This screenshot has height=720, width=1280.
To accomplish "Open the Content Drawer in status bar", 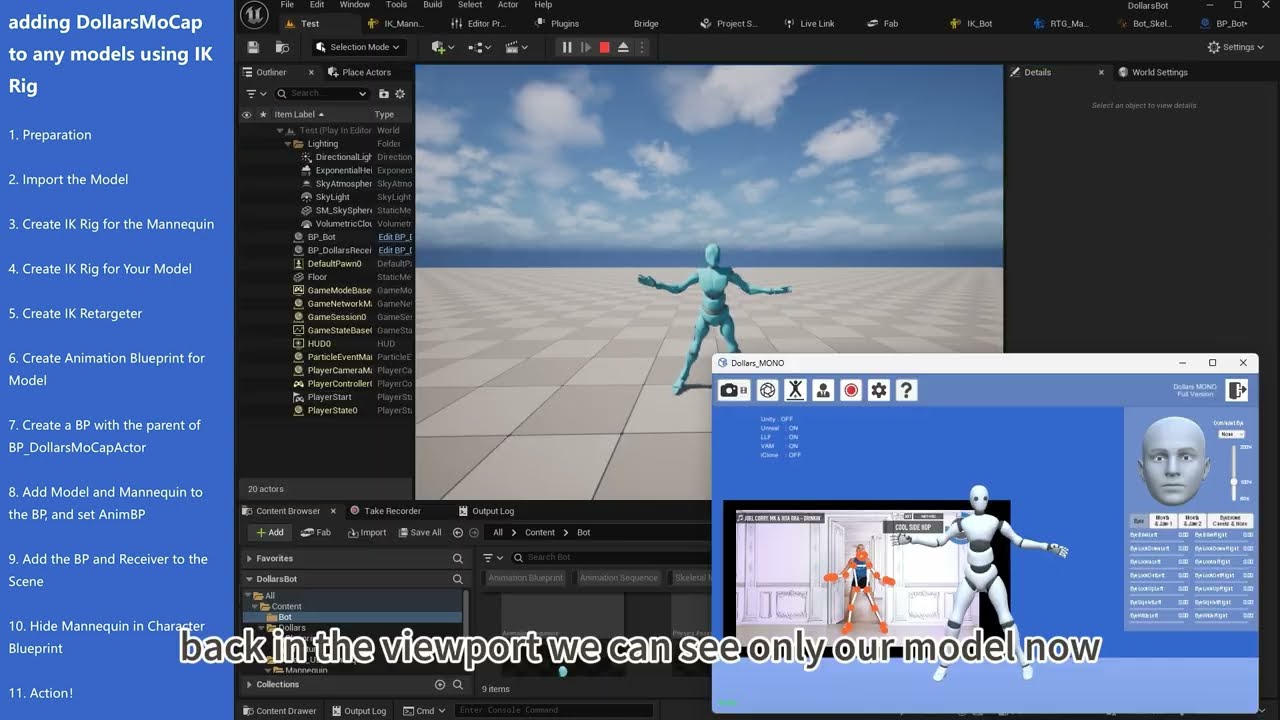I will [279, 711].
